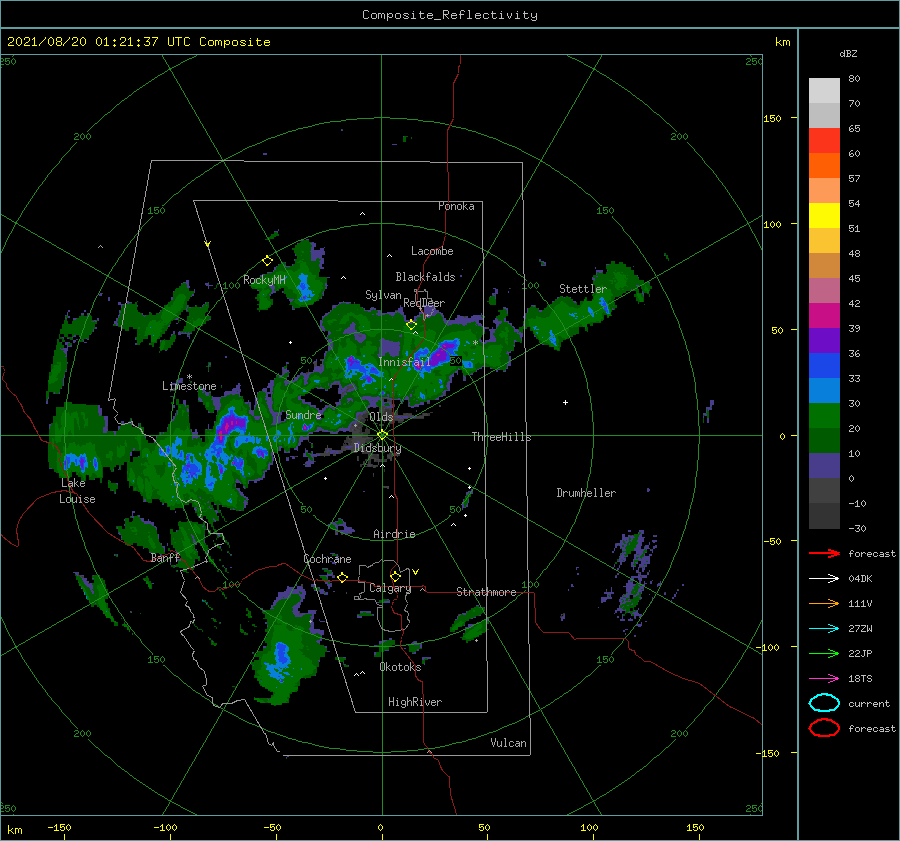Screen dimensions: 900x841
Task: Click the Didsbury label
Action: [x=377, y=448]
